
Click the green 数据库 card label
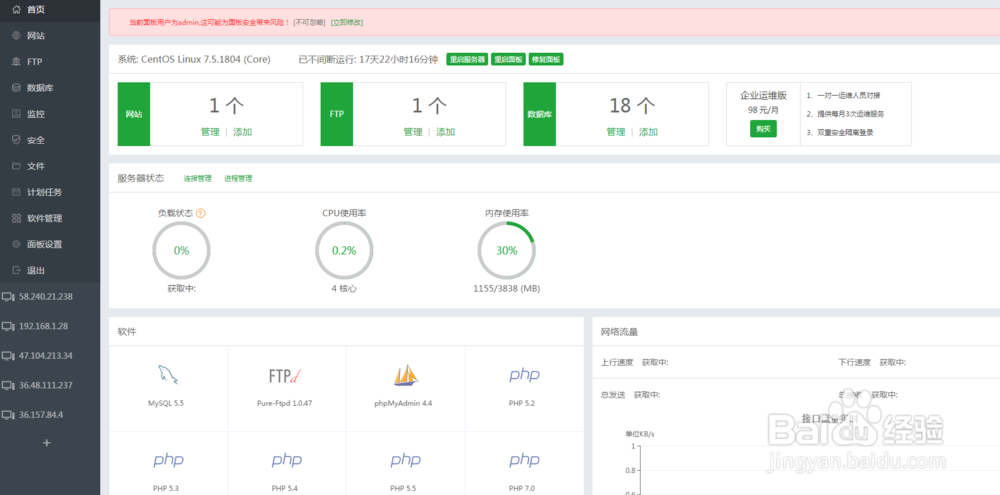click(x=540, y=114)
